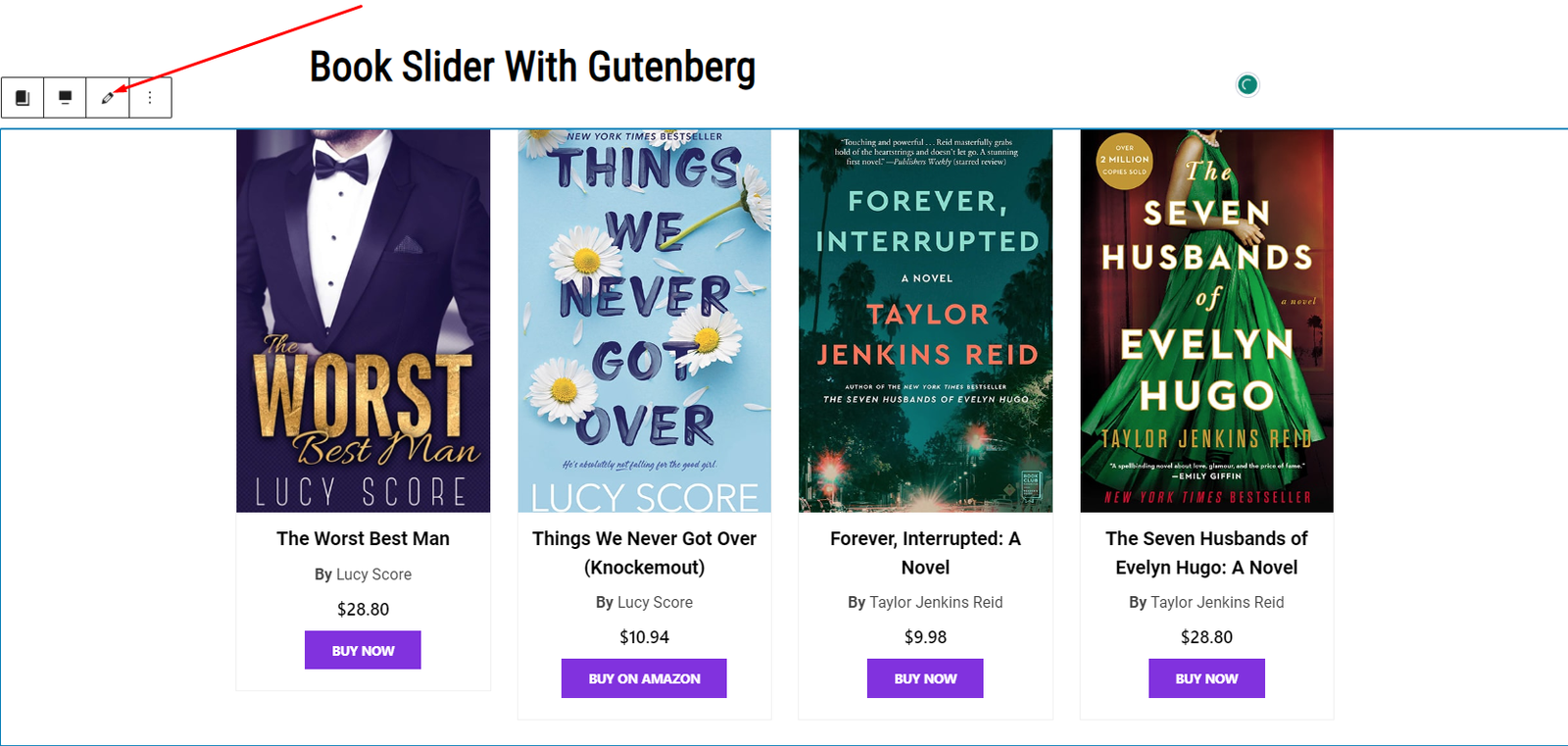Open the three-dot block options menu
Image resolution: width=1568 pixels, height=746 pixels.
point(150,98)
